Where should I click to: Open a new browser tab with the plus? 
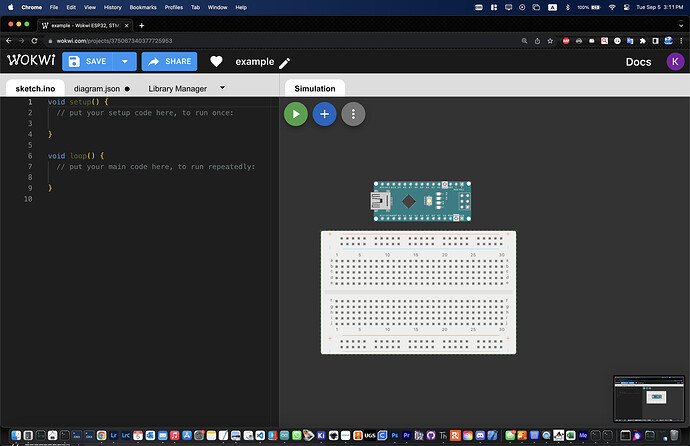click(142, 24)
